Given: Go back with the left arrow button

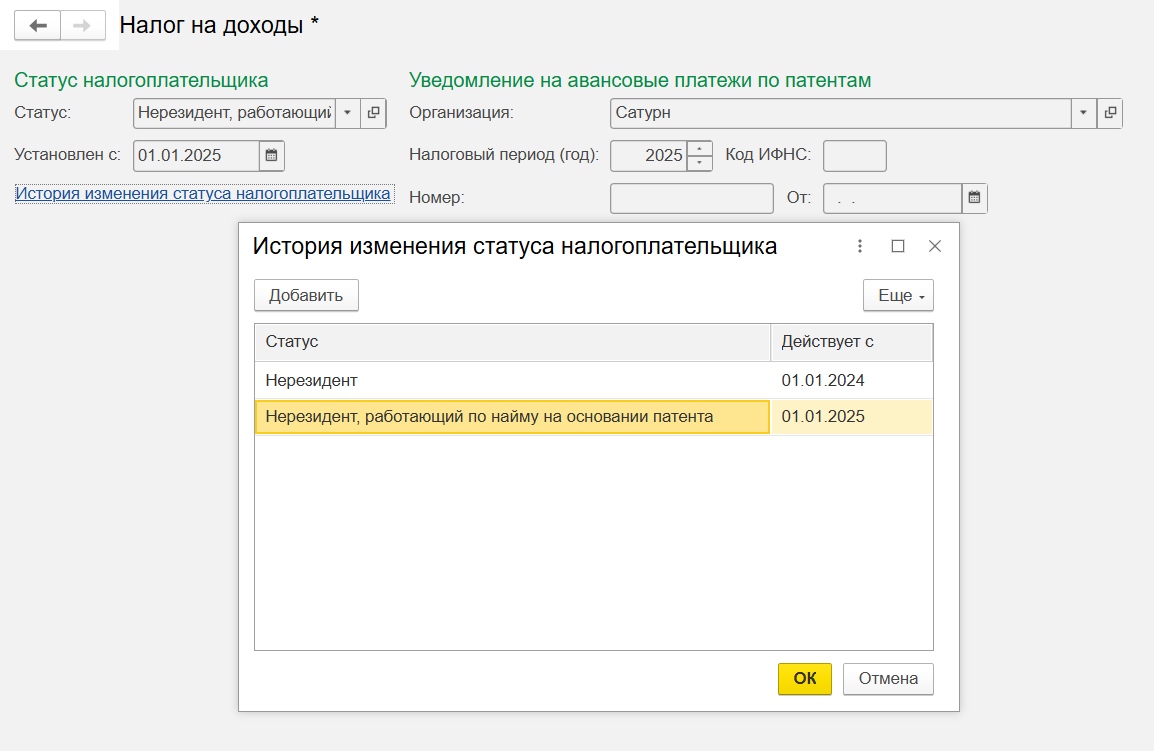Looking at the screenshot, I should click(38, 26).
